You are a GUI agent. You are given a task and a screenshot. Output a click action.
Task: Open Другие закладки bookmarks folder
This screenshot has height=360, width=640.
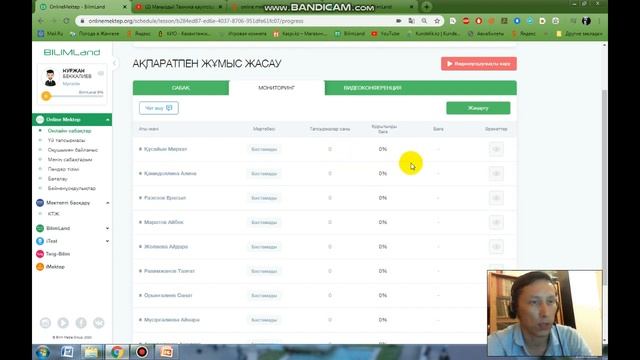[579, 34]
